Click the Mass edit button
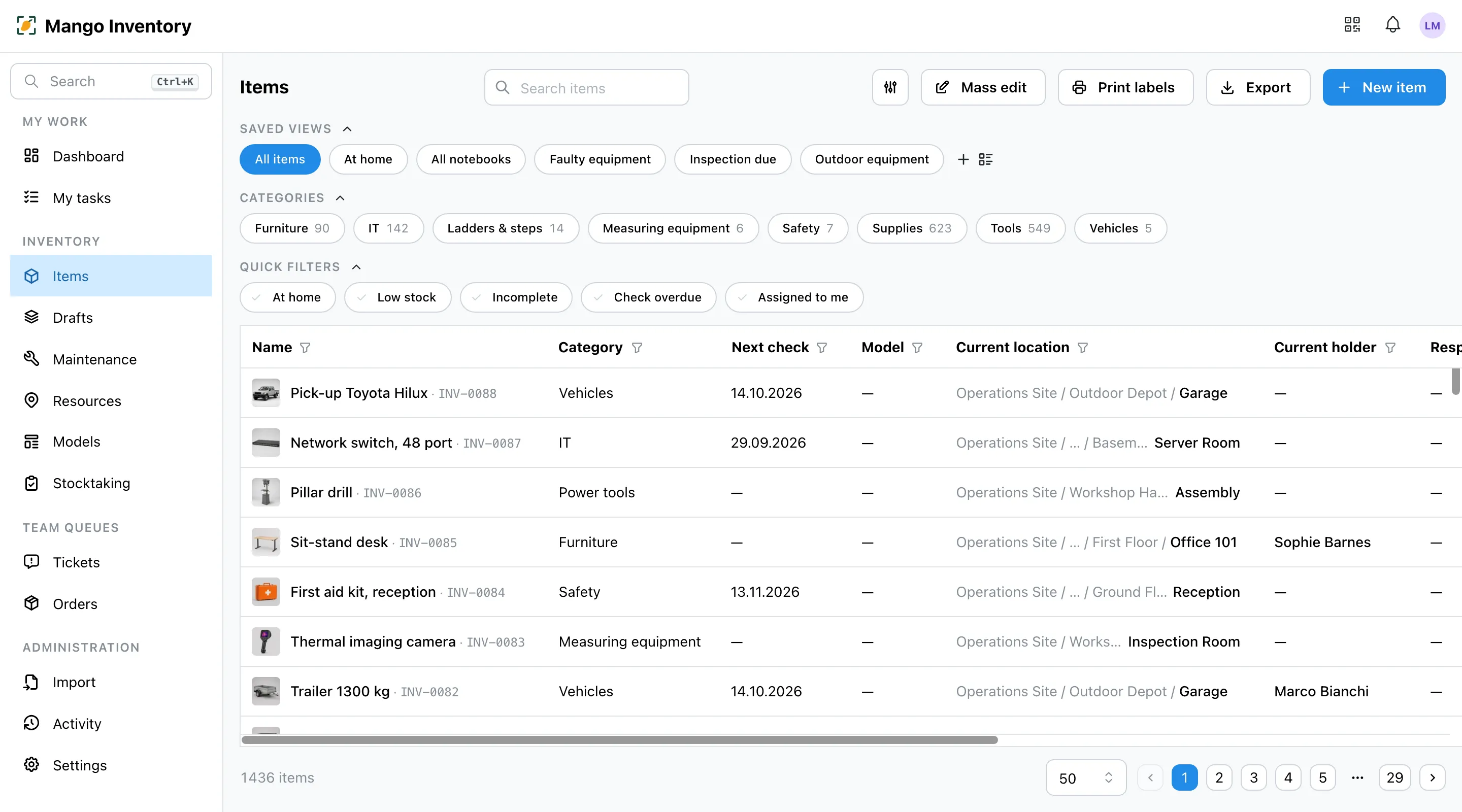Viewport: 1462px width, 812px height. coord(983,87)
